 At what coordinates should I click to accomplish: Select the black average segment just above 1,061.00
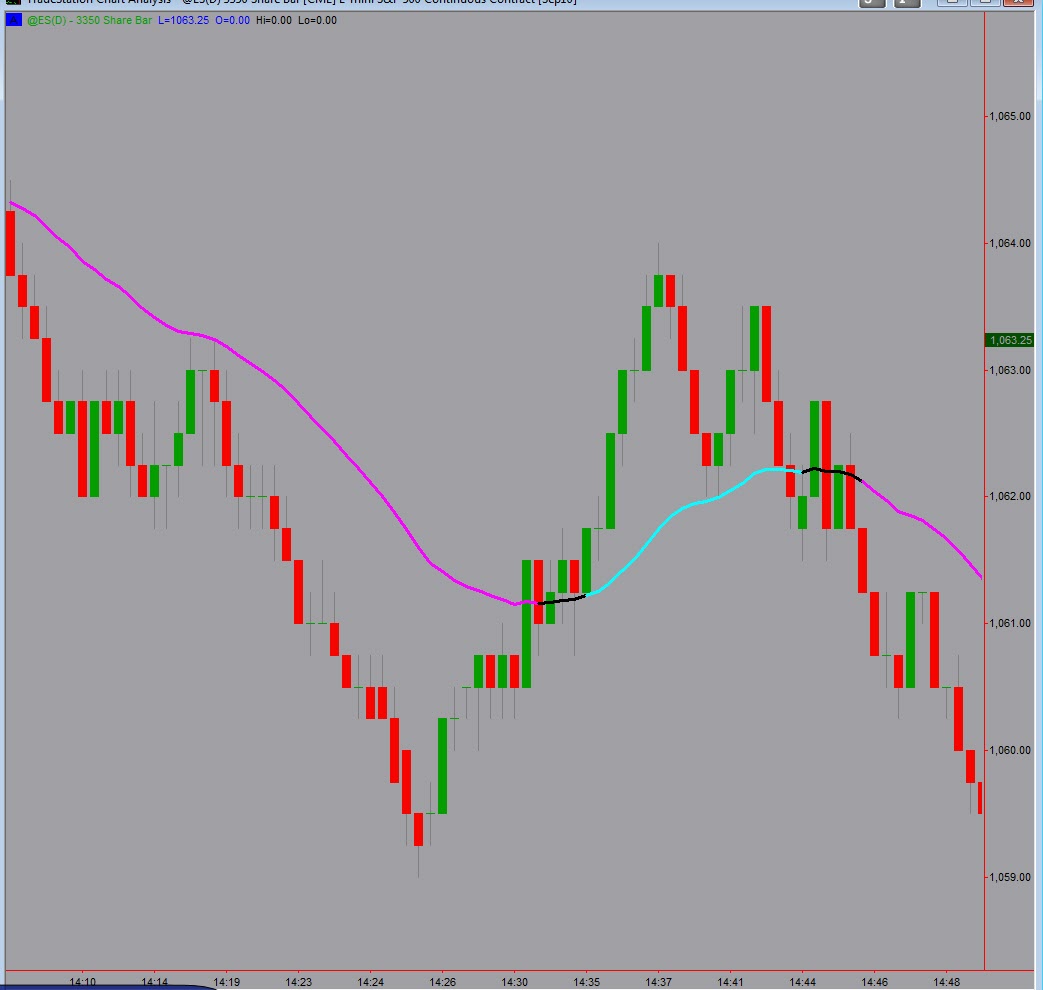[x=562, y=600]
